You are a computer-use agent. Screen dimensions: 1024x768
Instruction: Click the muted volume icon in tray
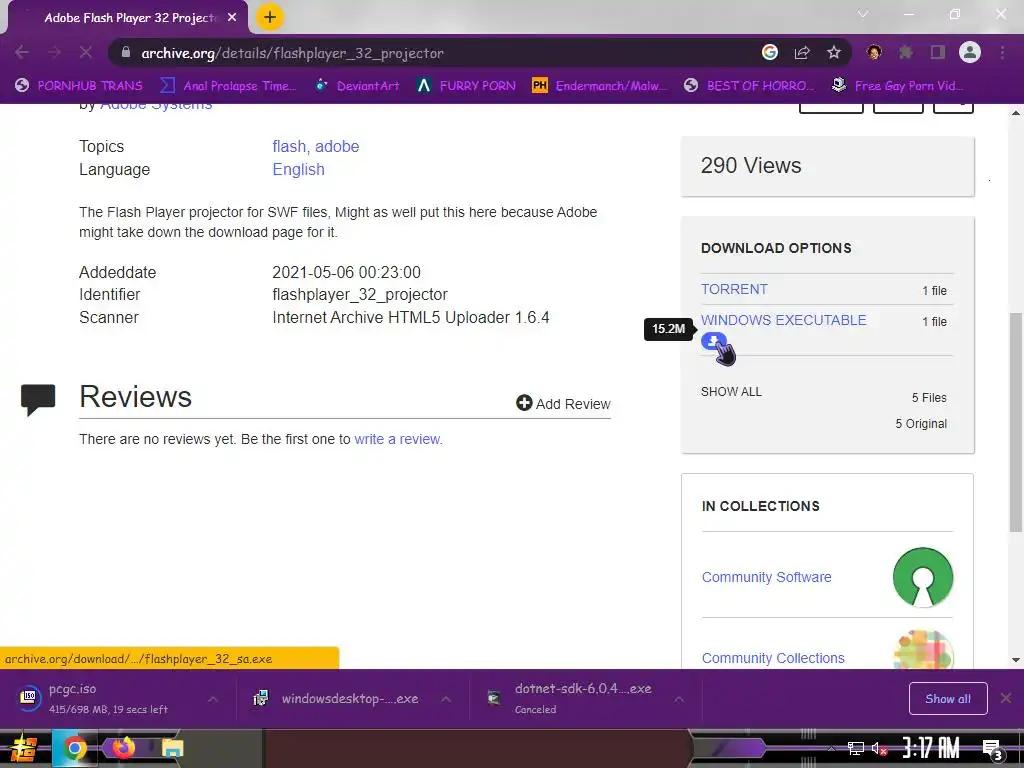point(880,748)
